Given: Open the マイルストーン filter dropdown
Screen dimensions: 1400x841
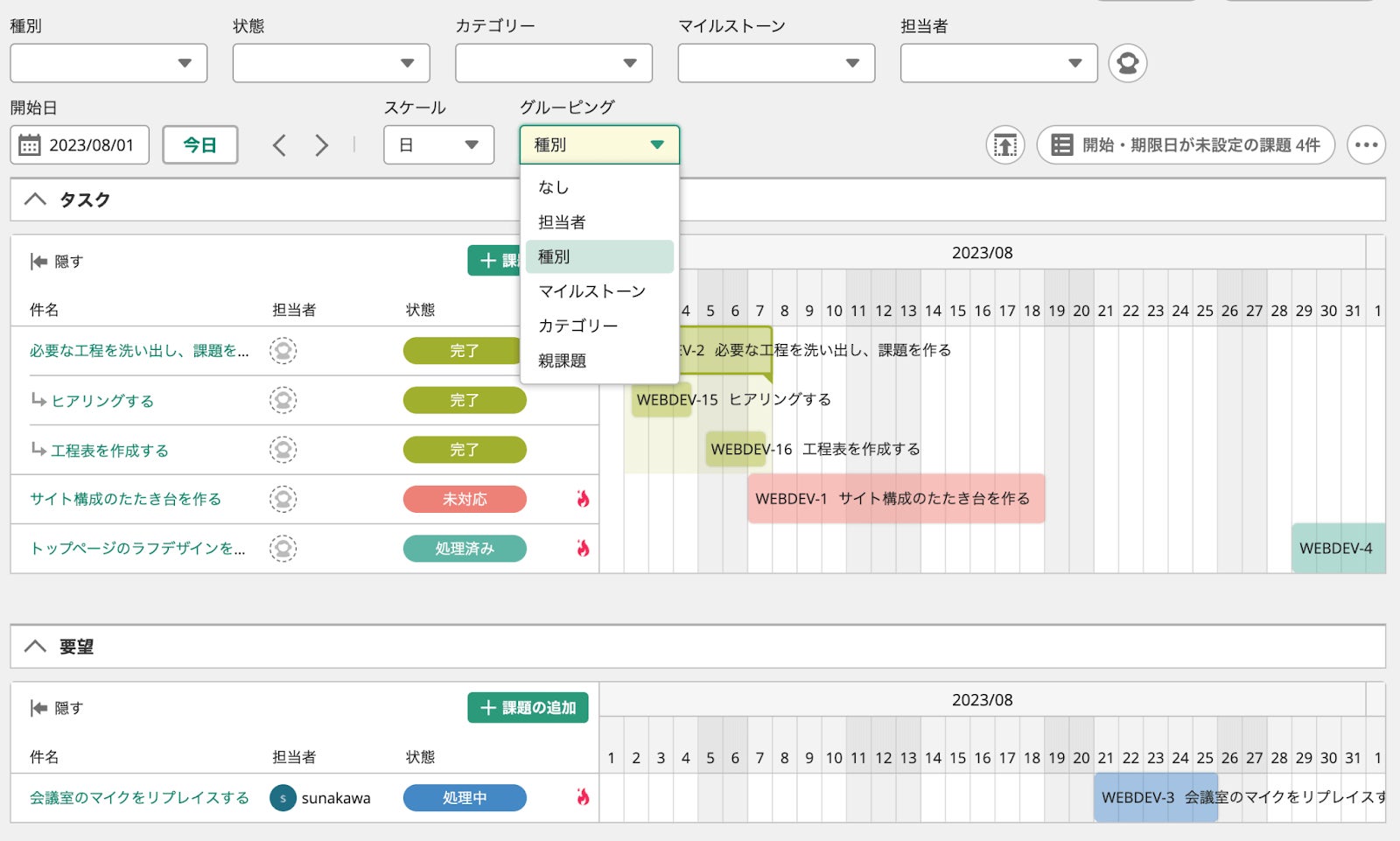Looking at the screenshot, I should [776, 63].
